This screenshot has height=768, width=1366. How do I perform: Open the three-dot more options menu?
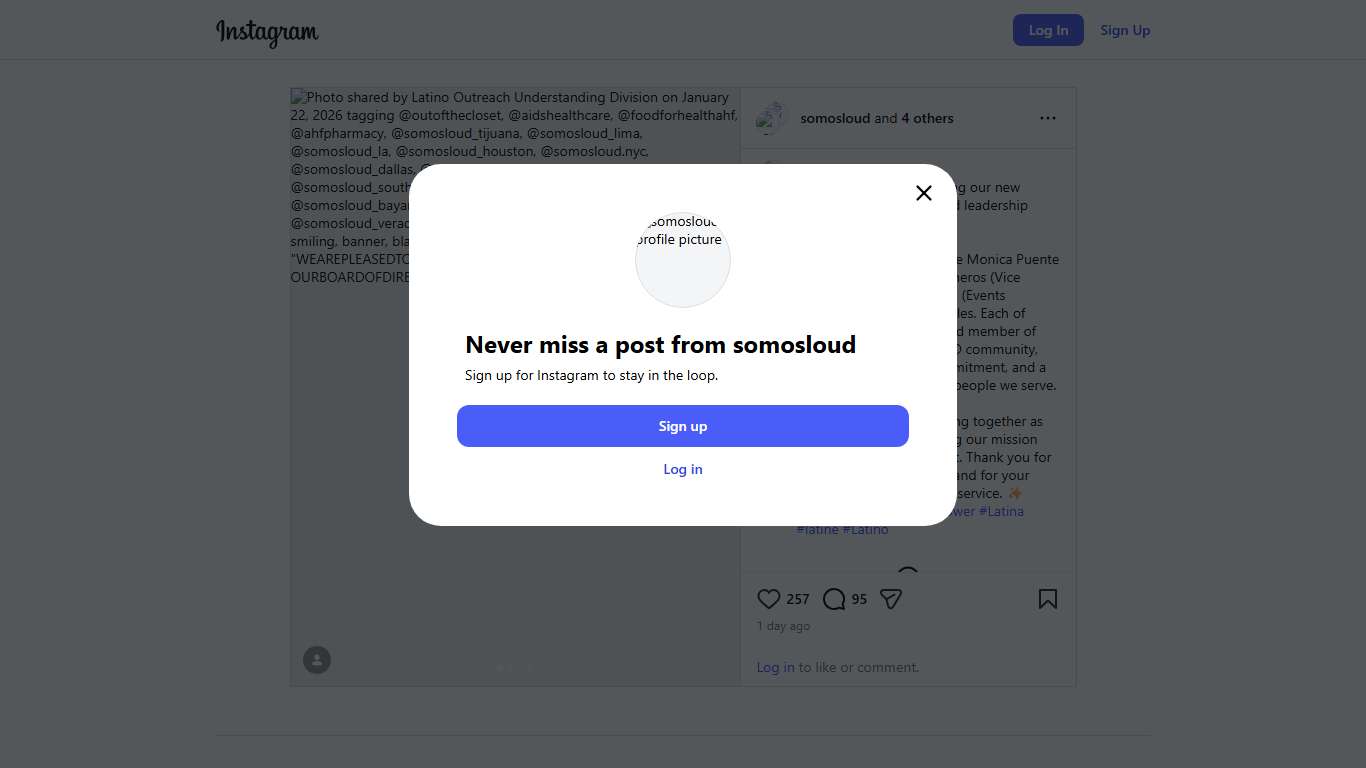coord(1047,118)
